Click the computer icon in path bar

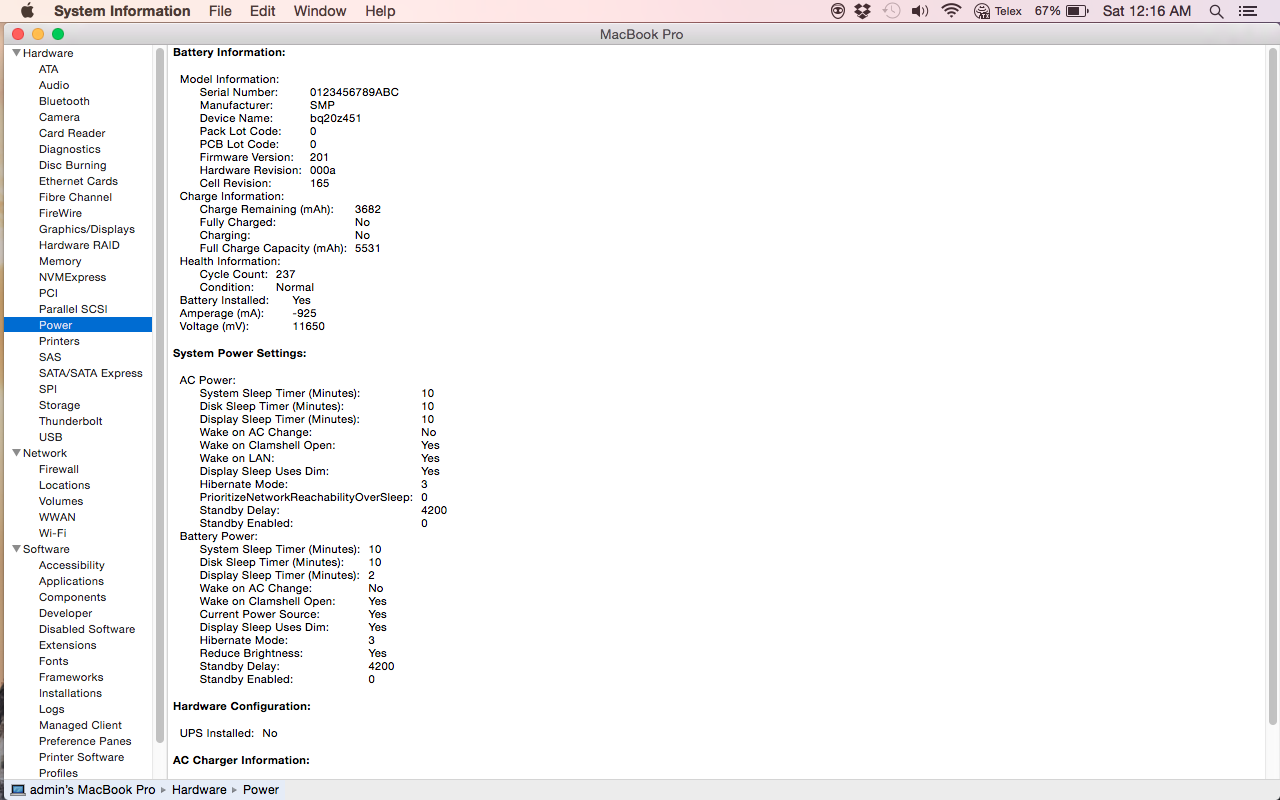[x=18, y=789]
